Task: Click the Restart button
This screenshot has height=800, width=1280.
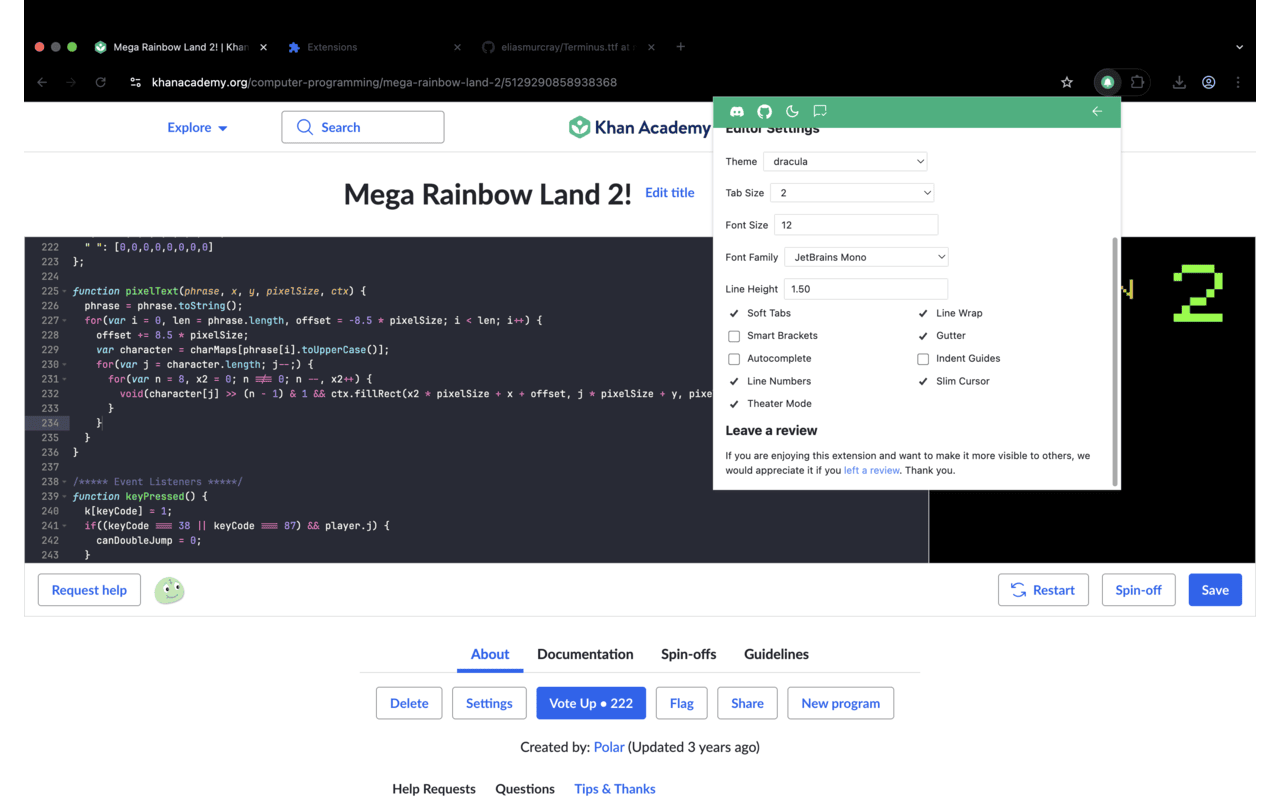Action: coord(1042,590)
